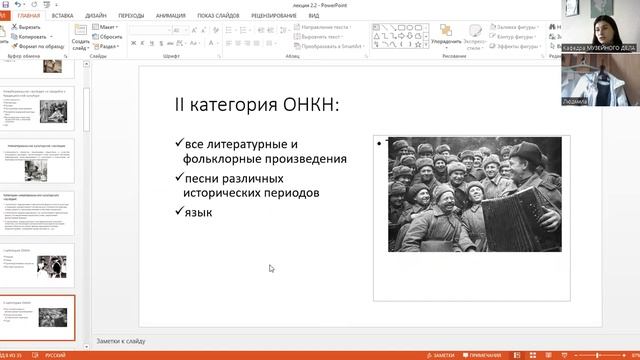Select the rectangle shape in shapes gallery

tap(402, 28)
